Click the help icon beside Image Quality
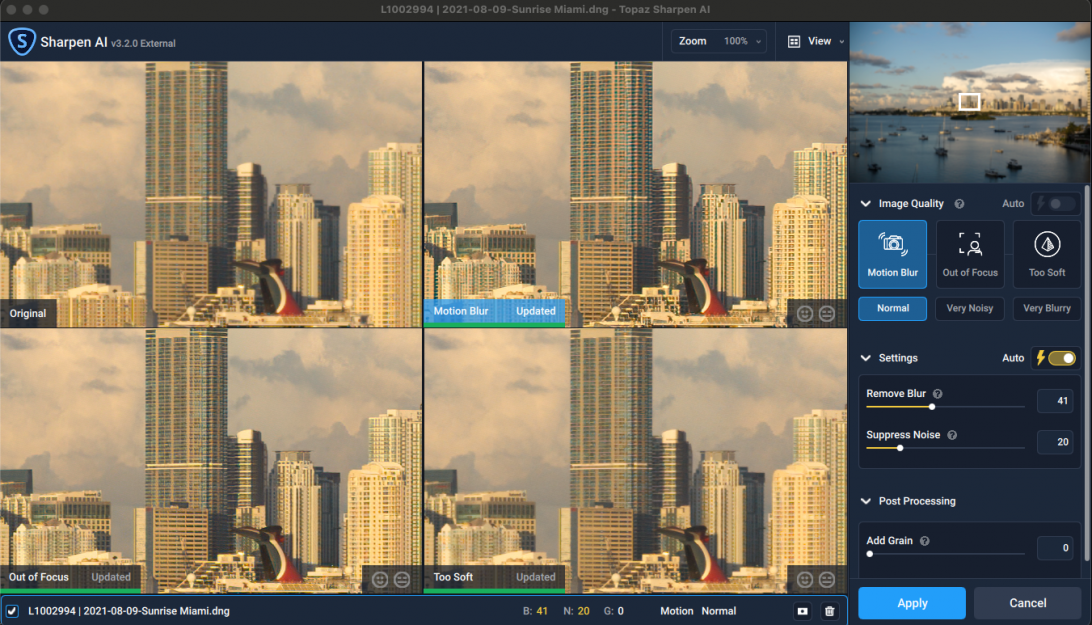This screenshot has height=625, width=1092. tap(959, 204)
